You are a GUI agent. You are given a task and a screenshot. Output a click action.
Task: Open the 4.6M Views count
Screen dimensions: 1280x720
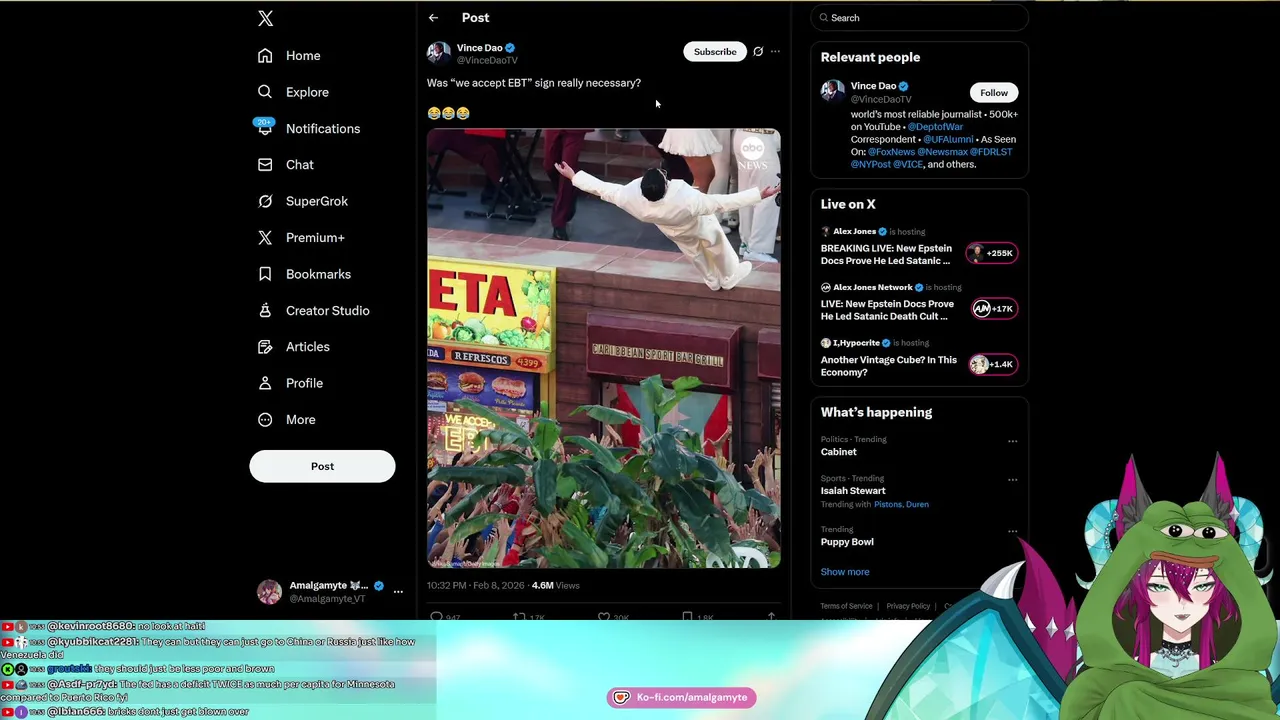(555, 586)
